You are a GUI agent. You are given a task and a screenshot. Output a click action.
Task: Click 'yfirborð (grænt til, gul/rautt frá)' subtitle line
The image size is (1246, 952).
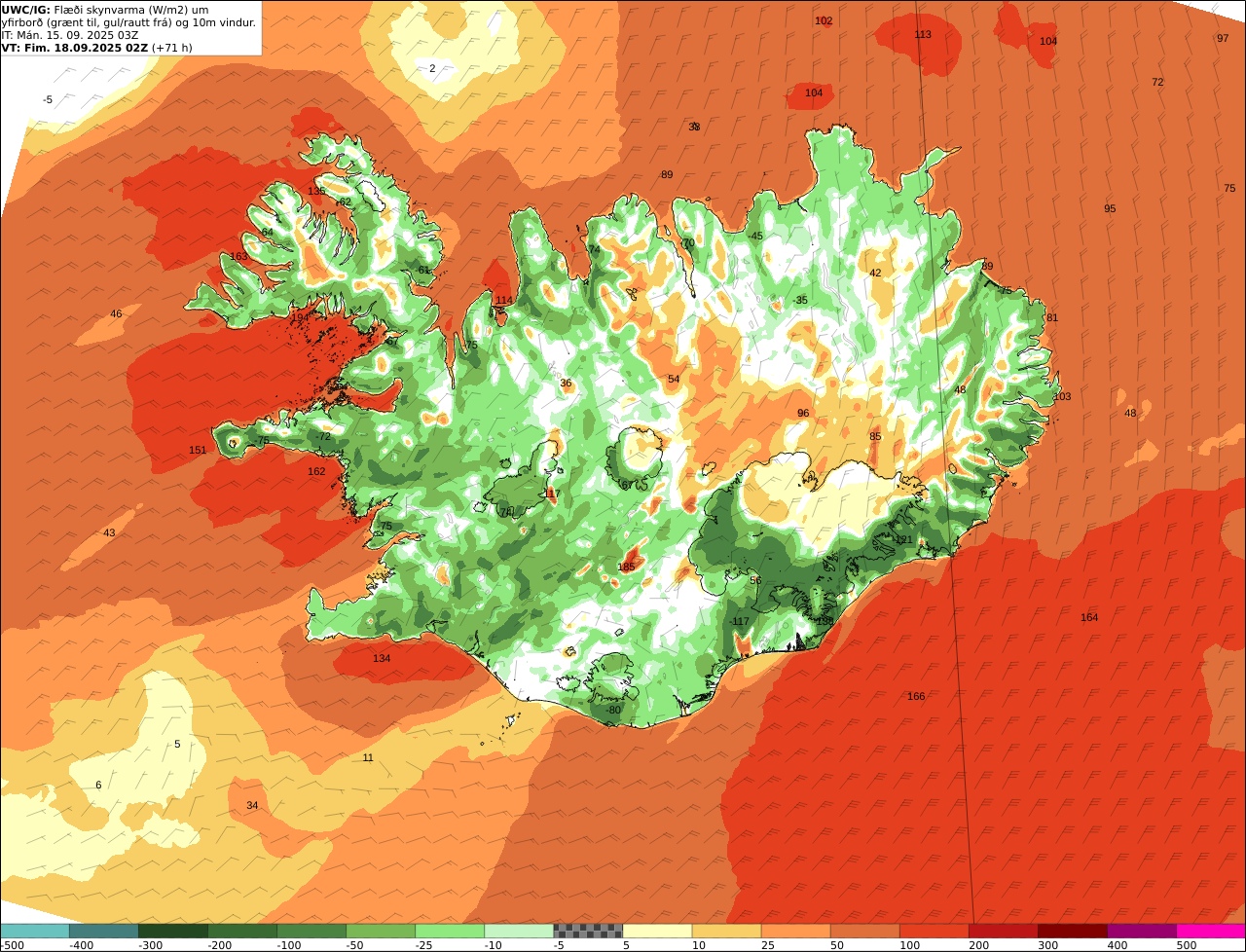coord(129,21)
